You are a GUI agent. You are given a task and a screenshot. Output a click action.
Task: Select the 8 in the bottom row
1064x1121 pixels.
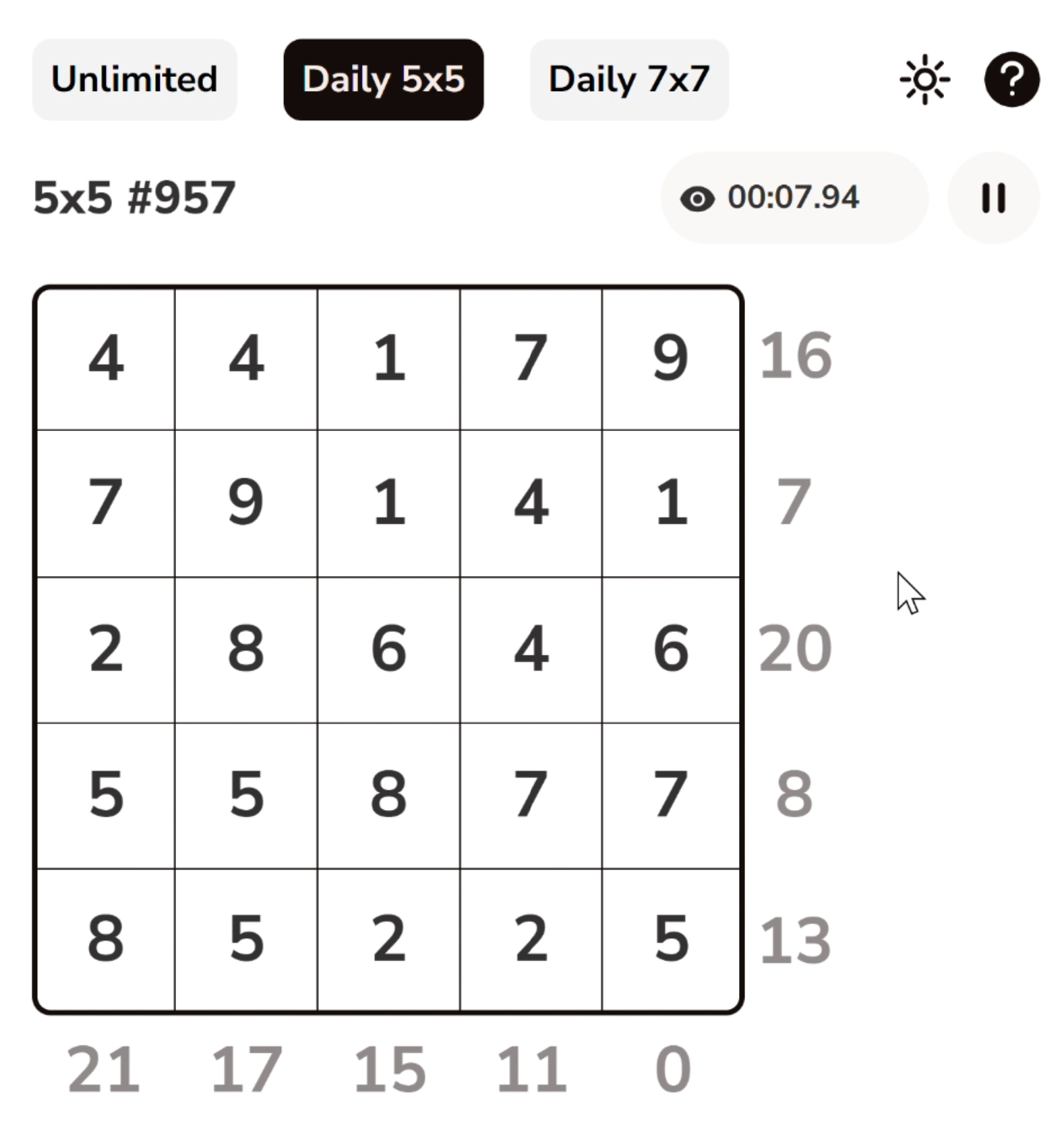[x=106, y=940]
